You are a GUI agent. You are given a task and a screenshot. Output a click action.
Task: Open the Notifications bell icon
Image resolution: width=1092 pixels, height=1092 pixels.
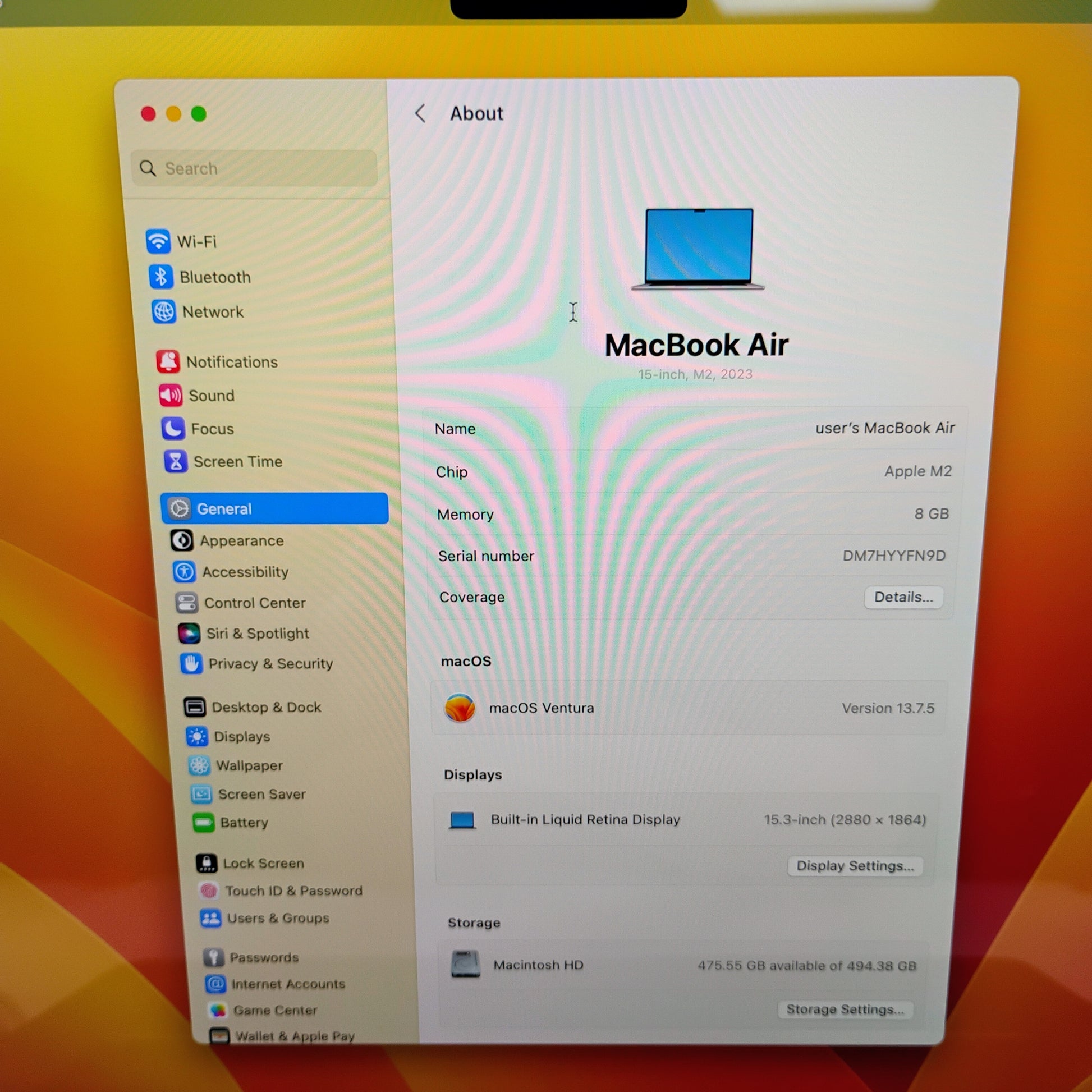coord(168,362)
